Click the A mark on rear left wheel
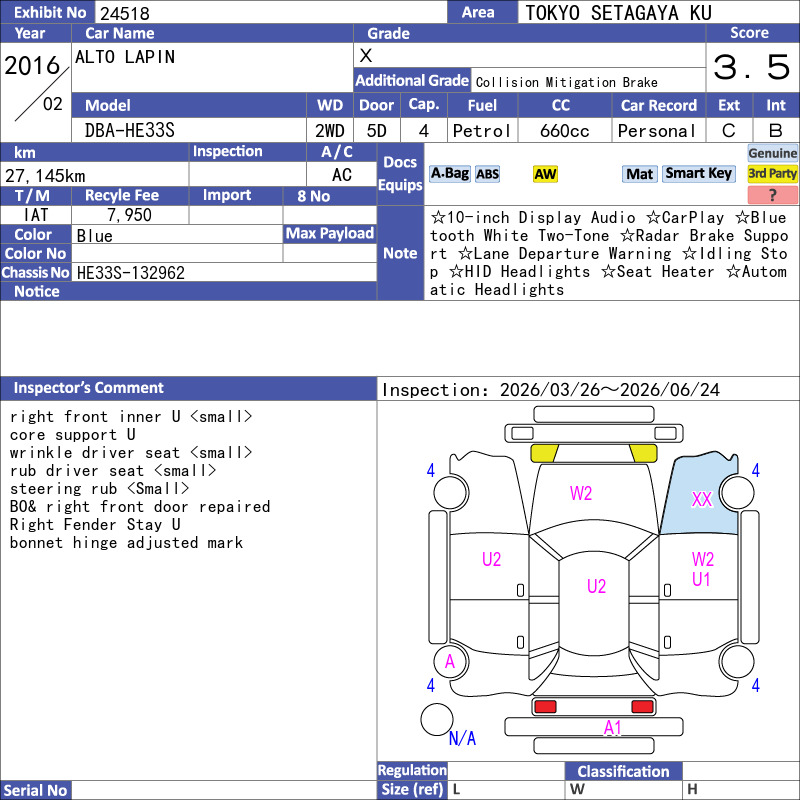The image size is (800, 800). [x=449, y=662]
